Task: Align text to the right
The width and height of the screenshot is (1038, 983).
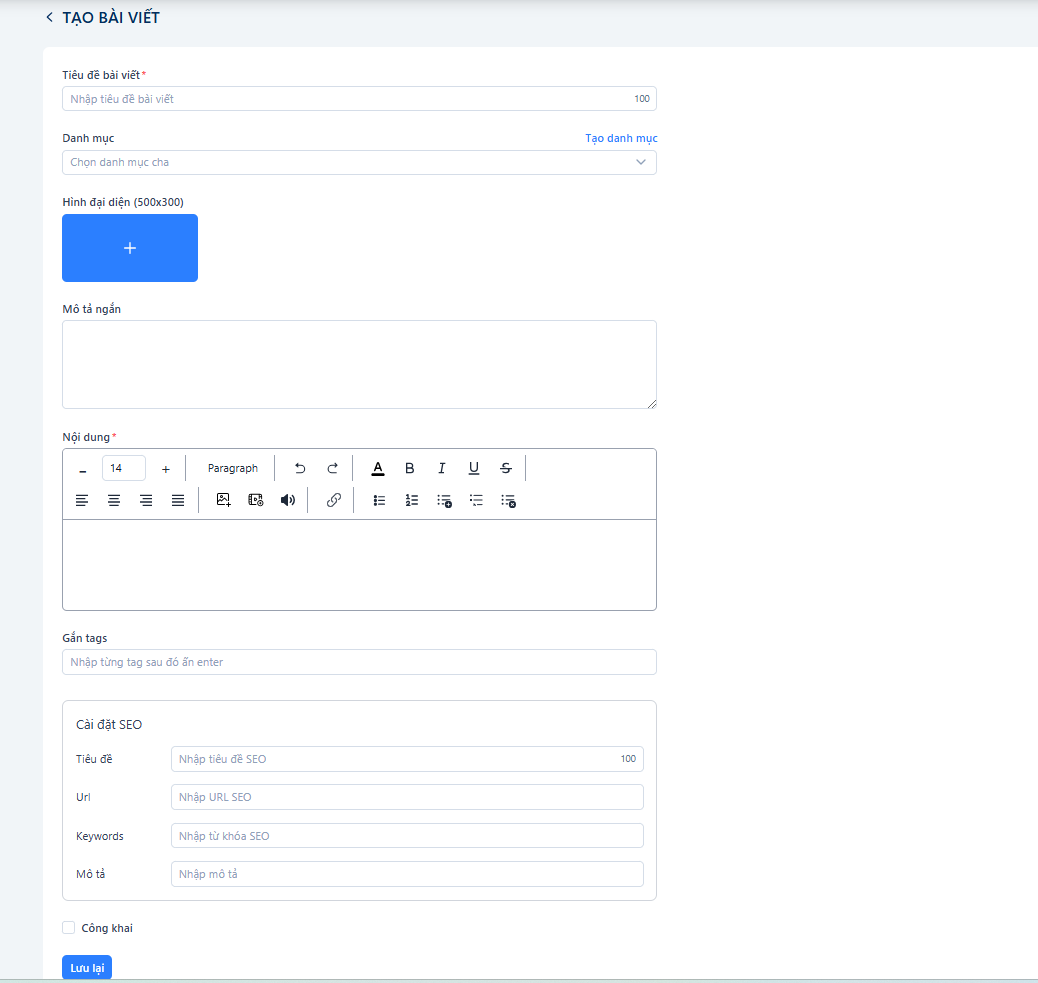Action: coord(146,500)
